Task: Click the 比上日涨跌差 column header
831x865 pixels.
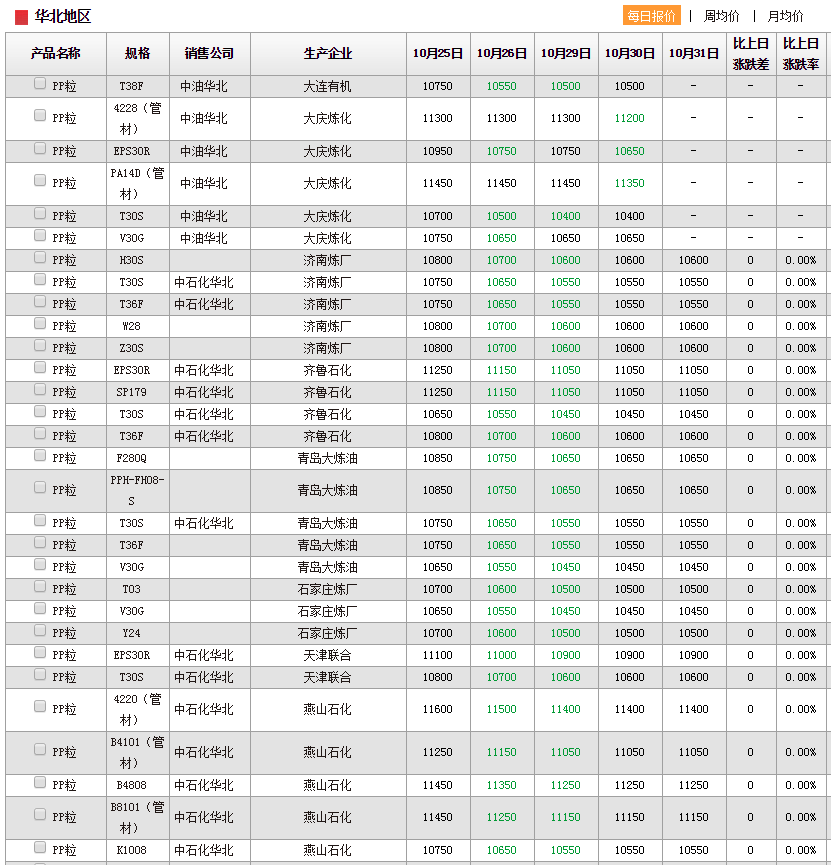Action: [751, 54]
